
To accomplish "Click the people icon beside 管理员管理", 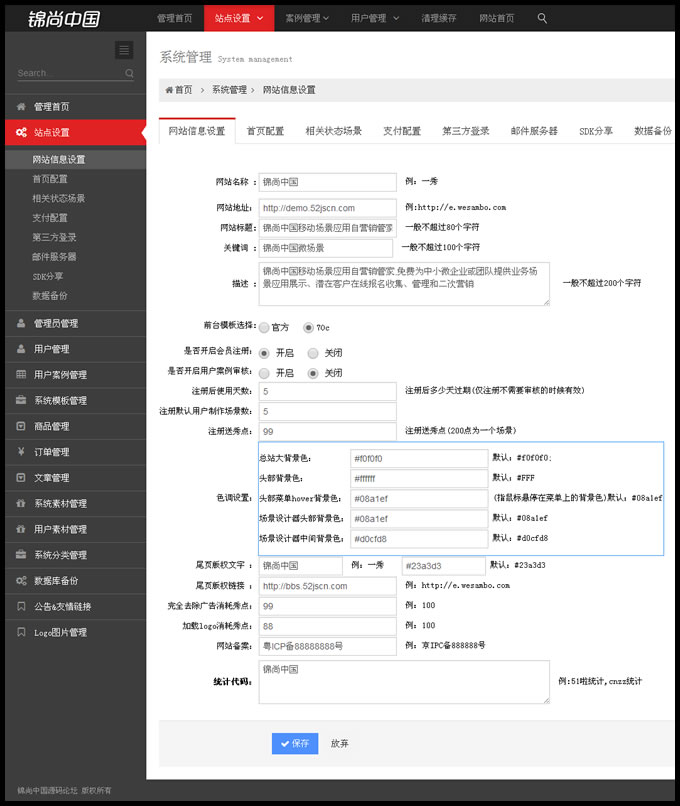I will coord(21,323).
